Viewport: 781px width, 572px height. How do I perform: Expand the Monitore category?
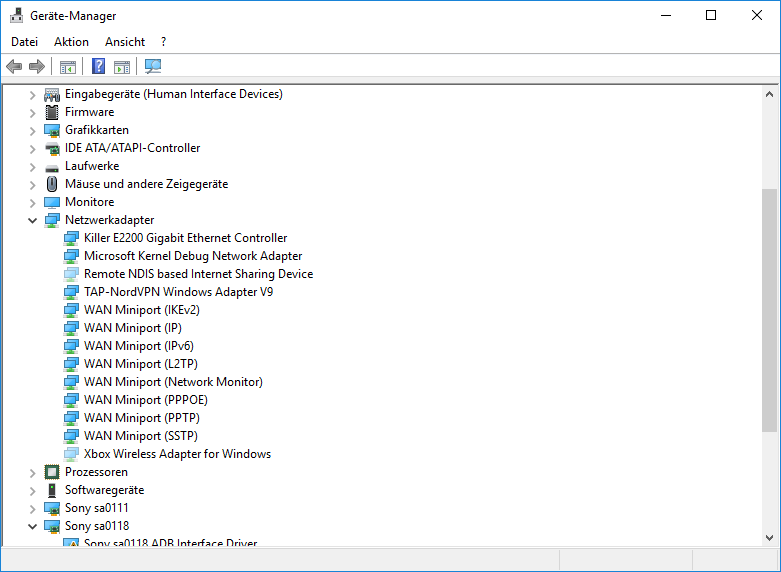[x=32, y=203]
